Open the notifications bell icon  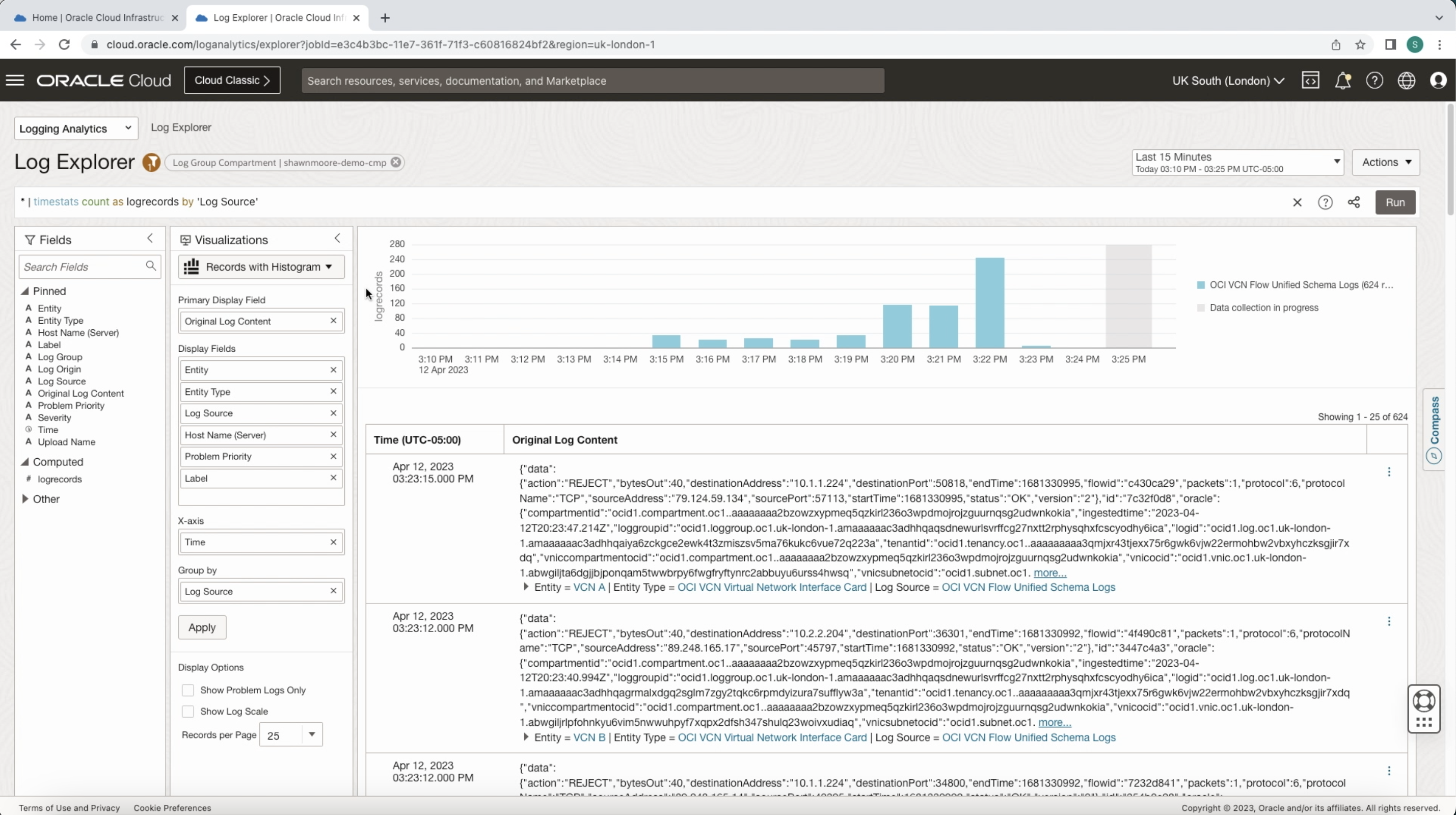[1343, 81]
